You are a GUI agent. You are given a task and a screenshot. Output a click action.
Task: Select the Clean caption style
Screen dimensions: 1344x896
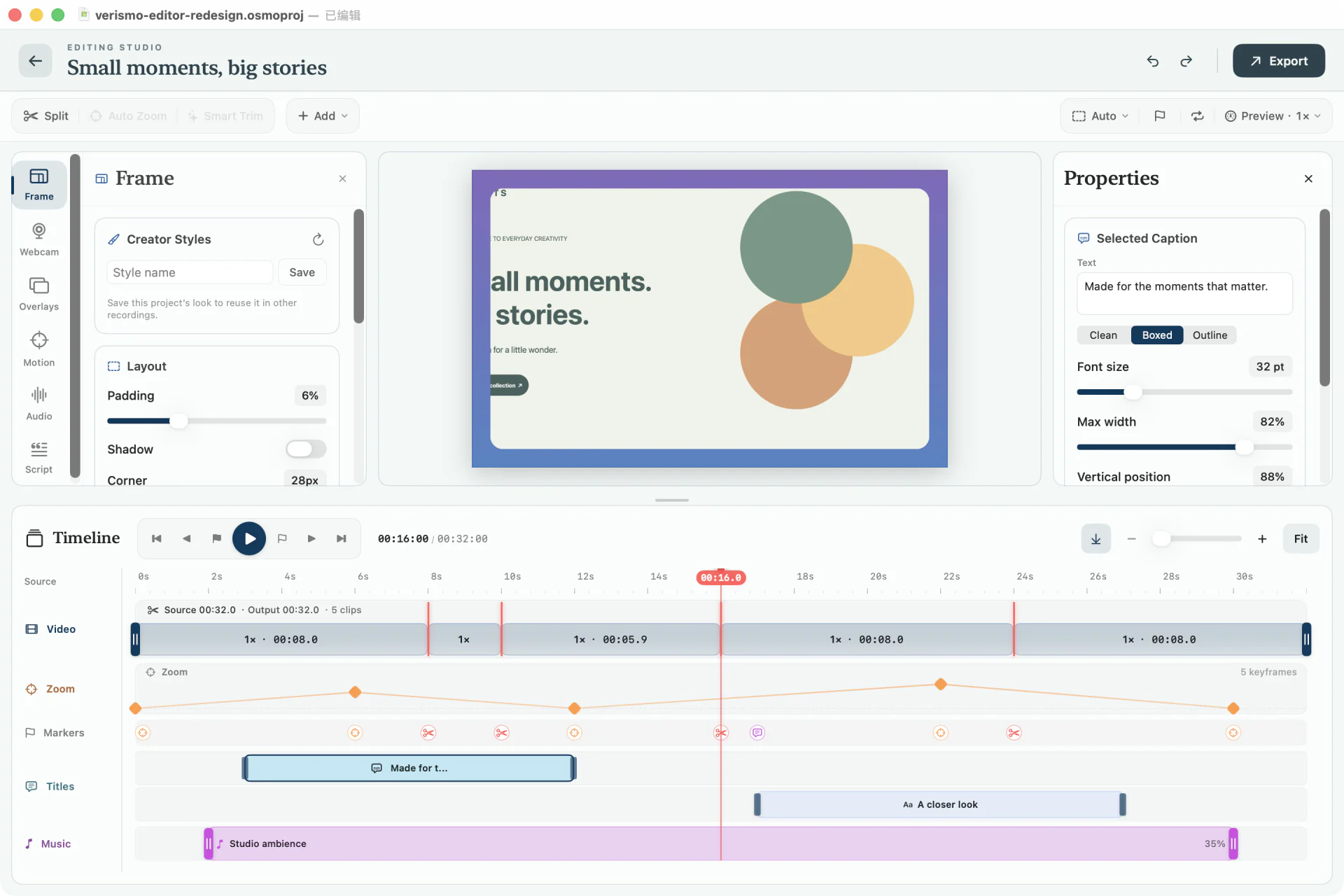[1103, 335]
